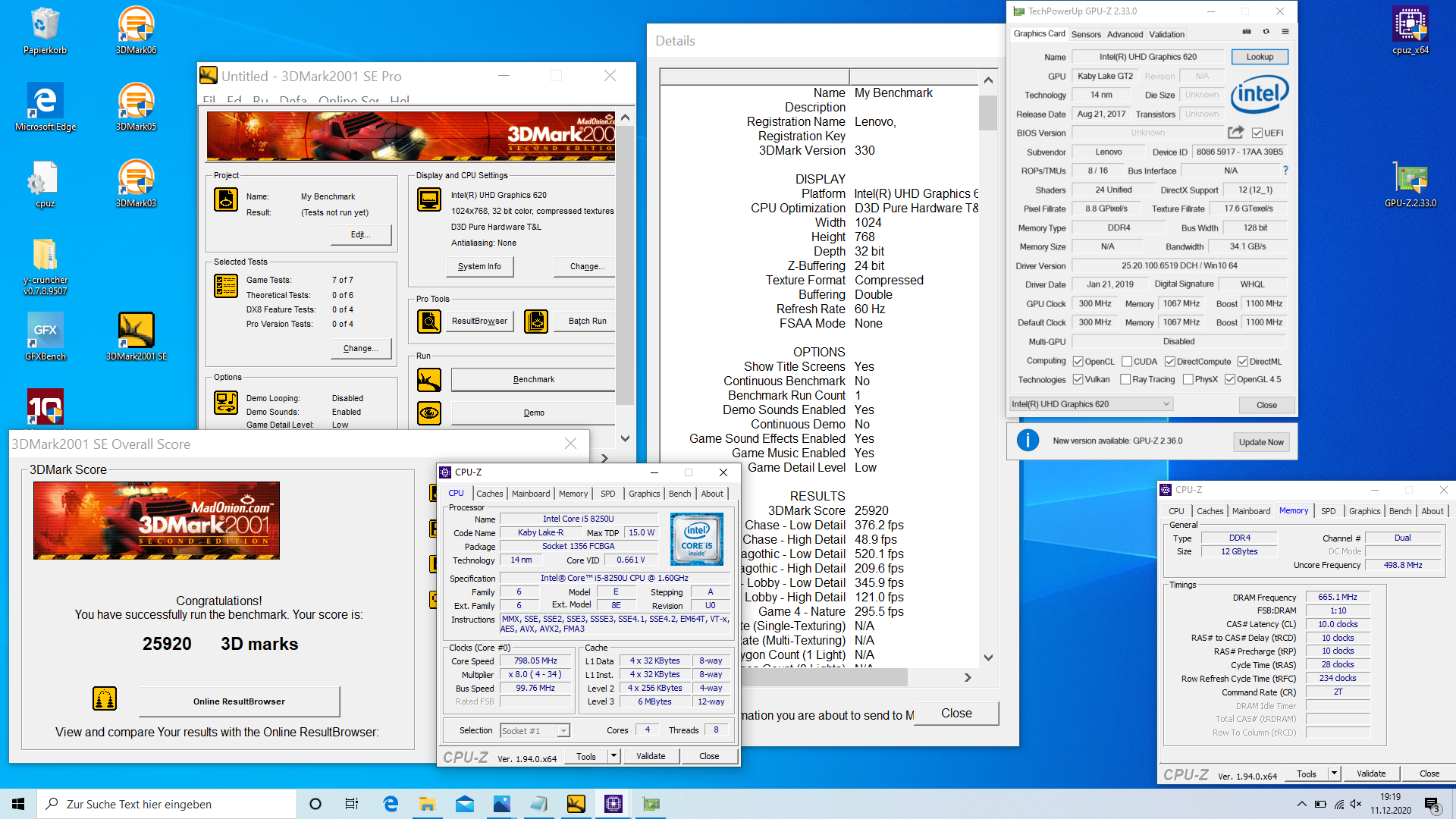Image resolution: width=1456 pixels, height=819 pixels.
Task: Select the cpuz desktop file icon
Action: (x=45, y=184)
